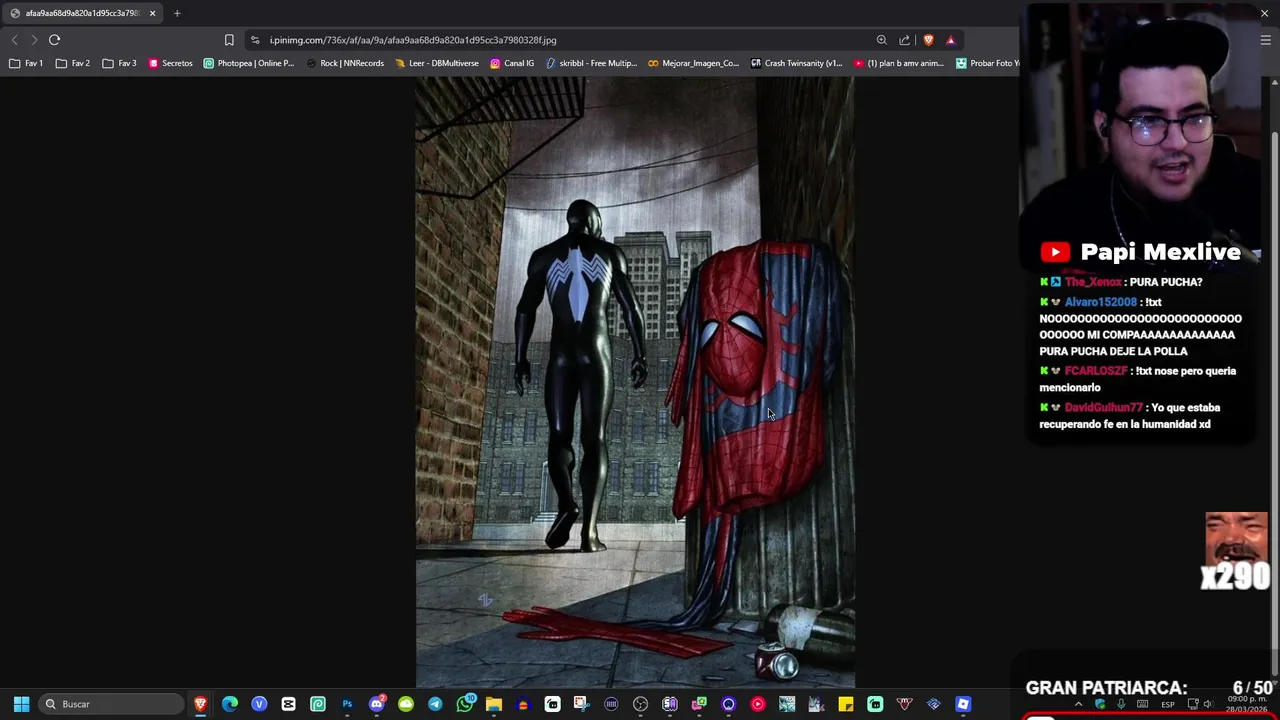
Task: Click the zoom magnifier icon in address bar
Action: [x=881, y=40]
